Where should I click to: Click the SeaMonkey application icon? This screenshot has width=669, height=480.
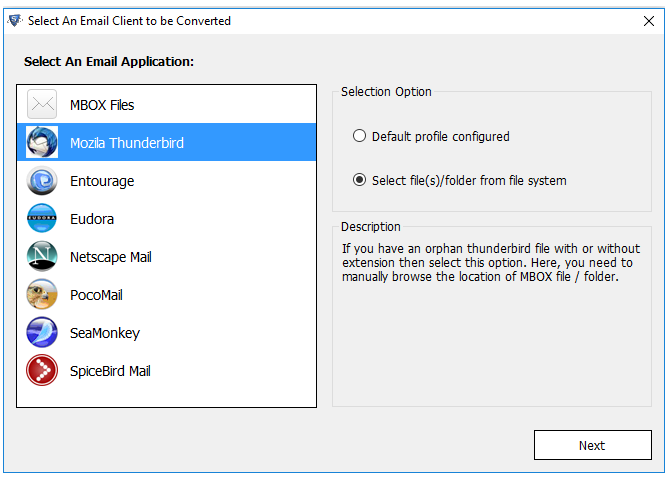(x=42, y=332)
